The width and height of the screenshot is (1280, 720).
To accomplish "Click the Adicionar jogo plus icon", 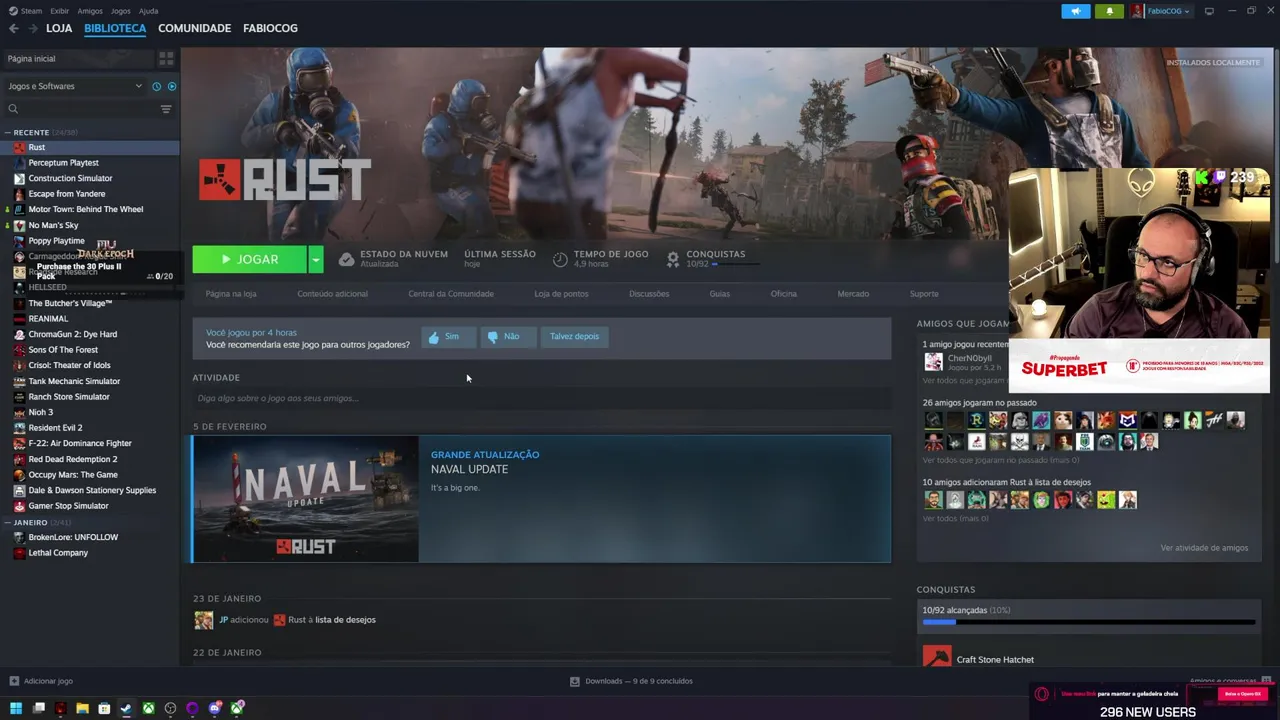I will [x=14, y=681].
